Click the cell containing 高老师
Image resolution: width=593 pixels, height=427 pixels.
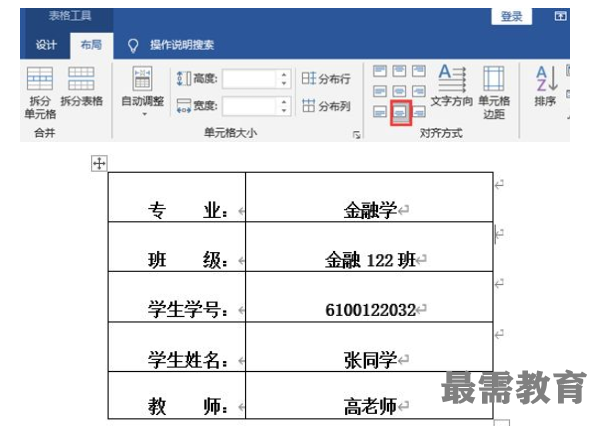(369, 395)
